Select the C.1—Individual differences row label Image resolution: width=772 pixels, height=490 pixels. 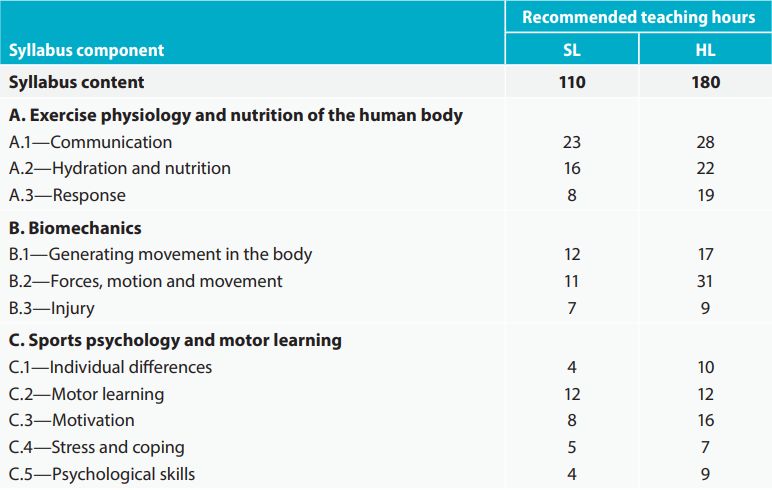pyautogui.click(x=111, y=367)
